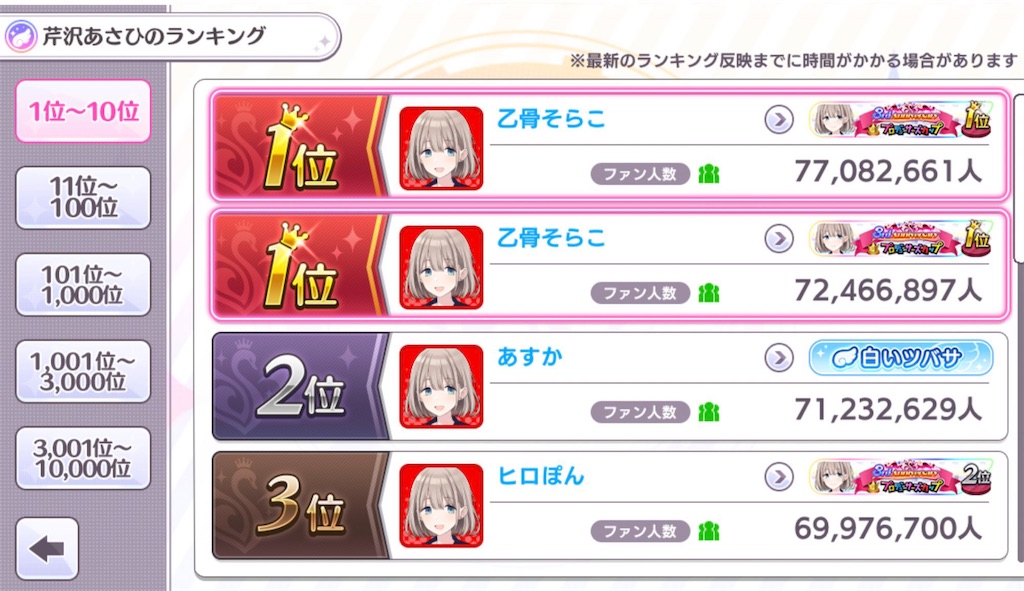Screen dimensions: 1024x591
Task: Click the green fan icon in the あすか row
Action: [709, 412]
